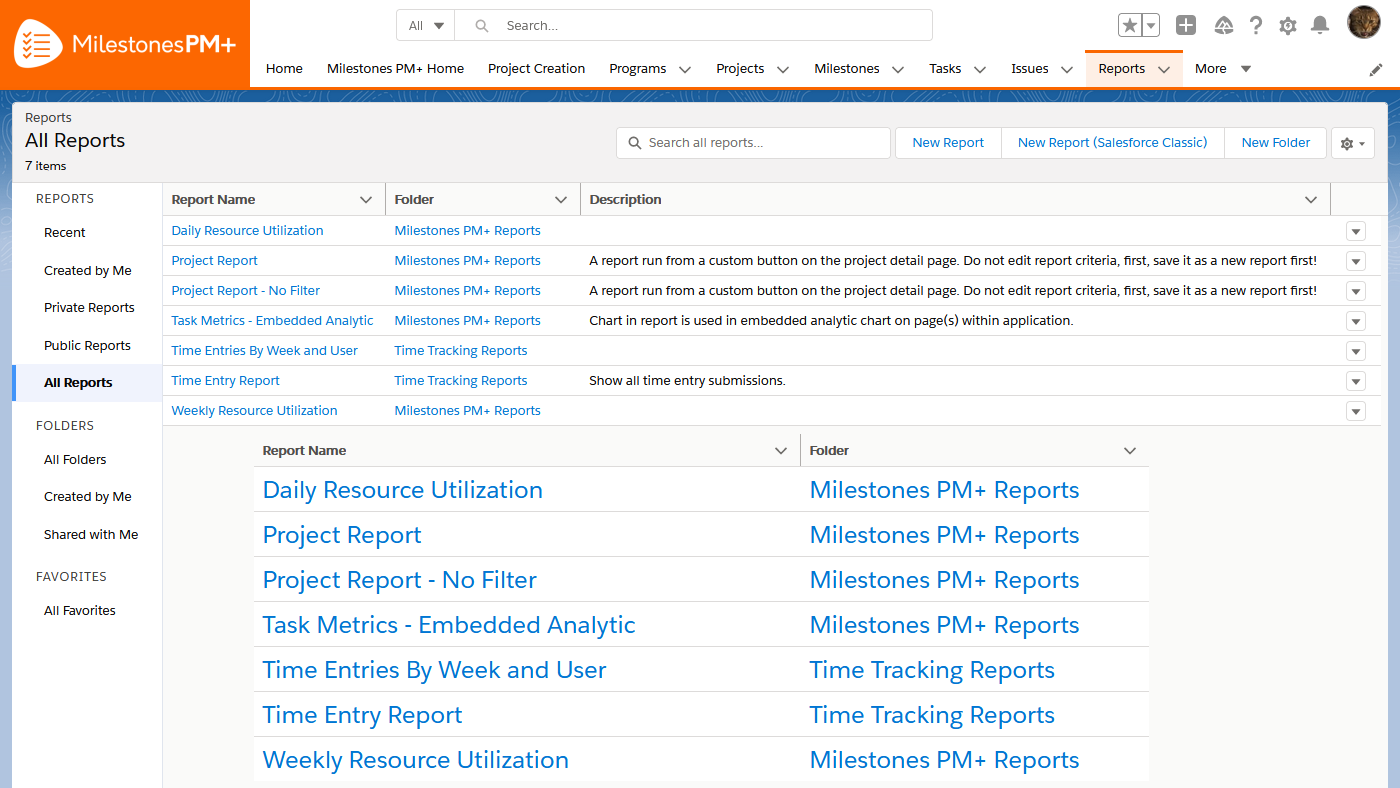Open the Project Creation tab

(x=536, y=69)
